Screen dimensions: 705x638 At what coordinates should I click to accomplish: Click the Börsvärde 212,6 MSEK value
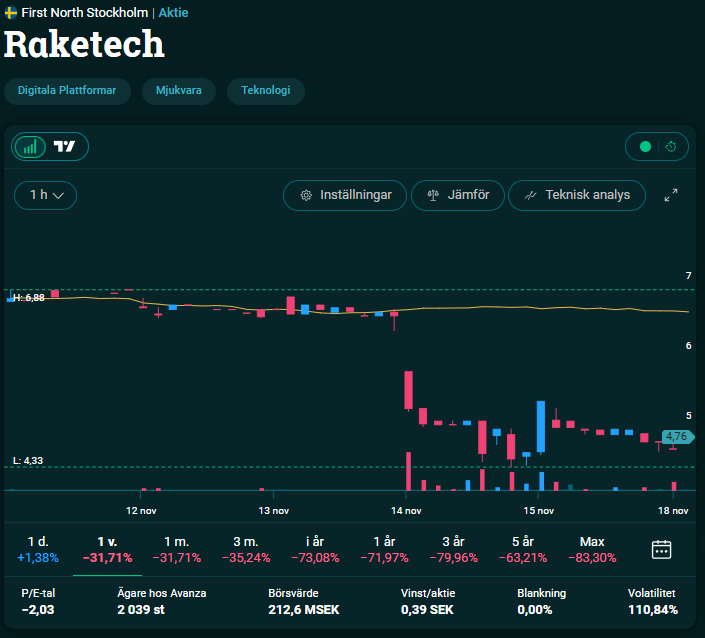click(303, 610)
